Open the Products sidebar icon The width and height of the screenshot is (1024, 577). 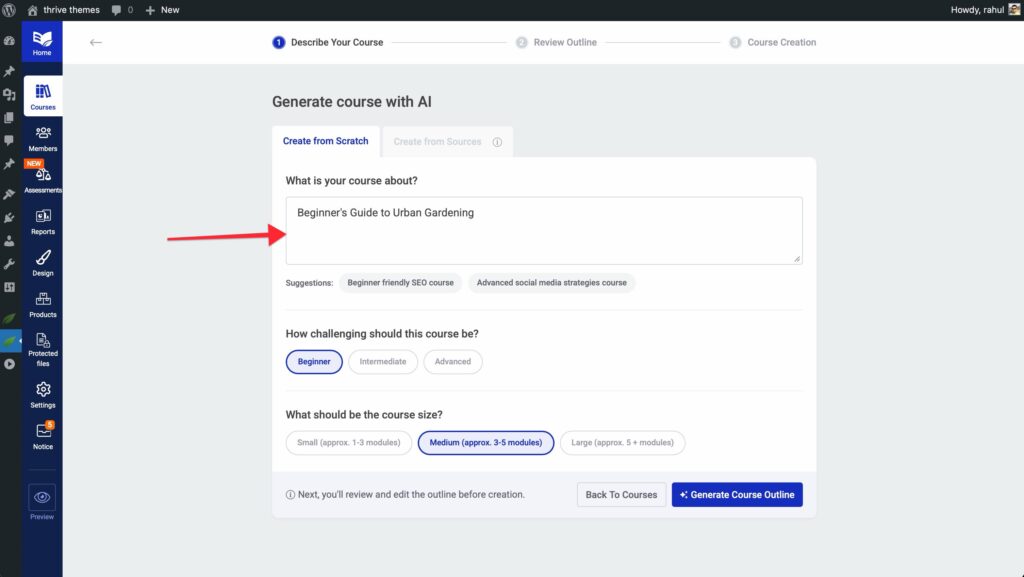click(x=42, y=304)
